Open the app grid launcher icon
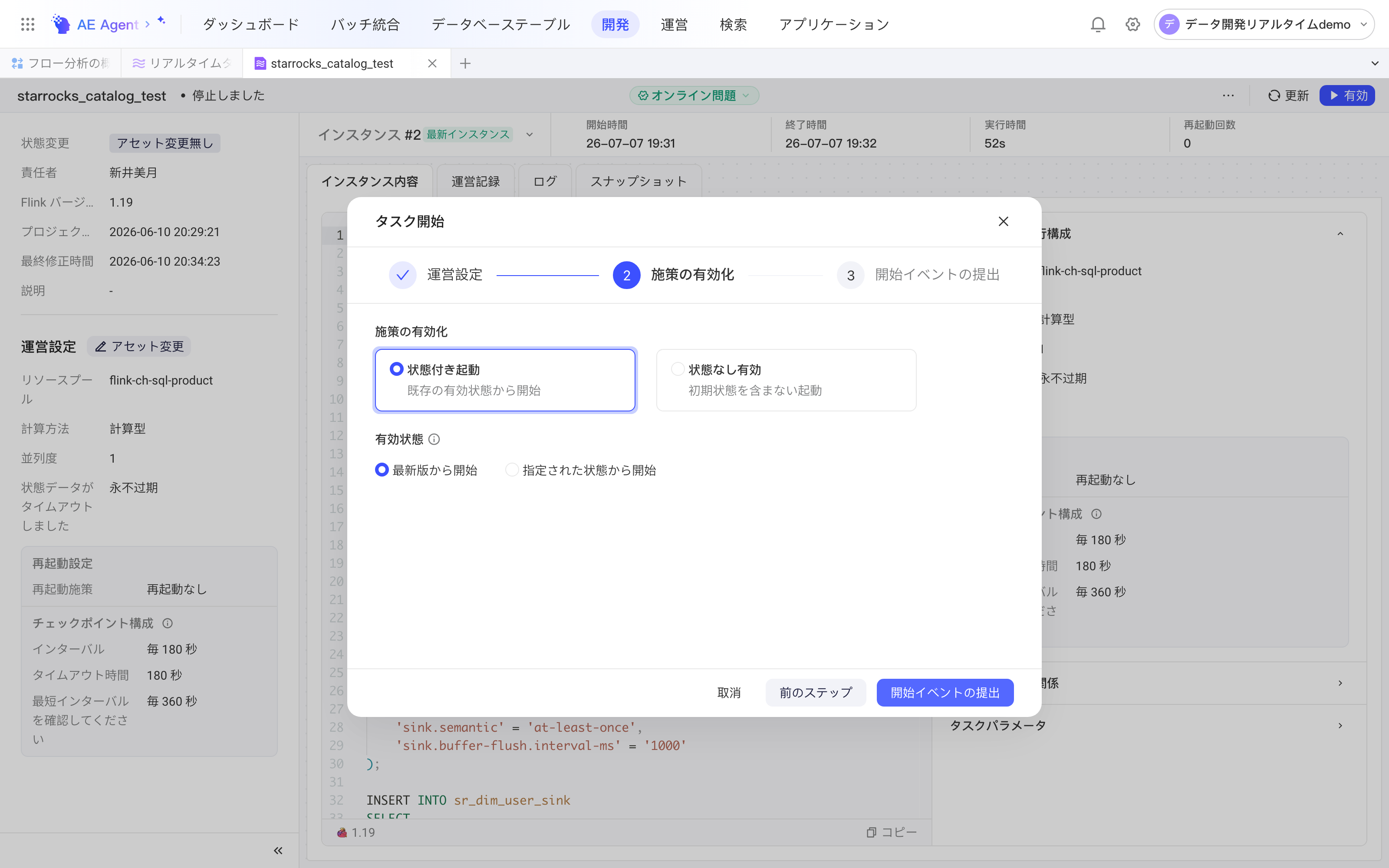This screenshot has height=868, width=1389. (27, 24)
